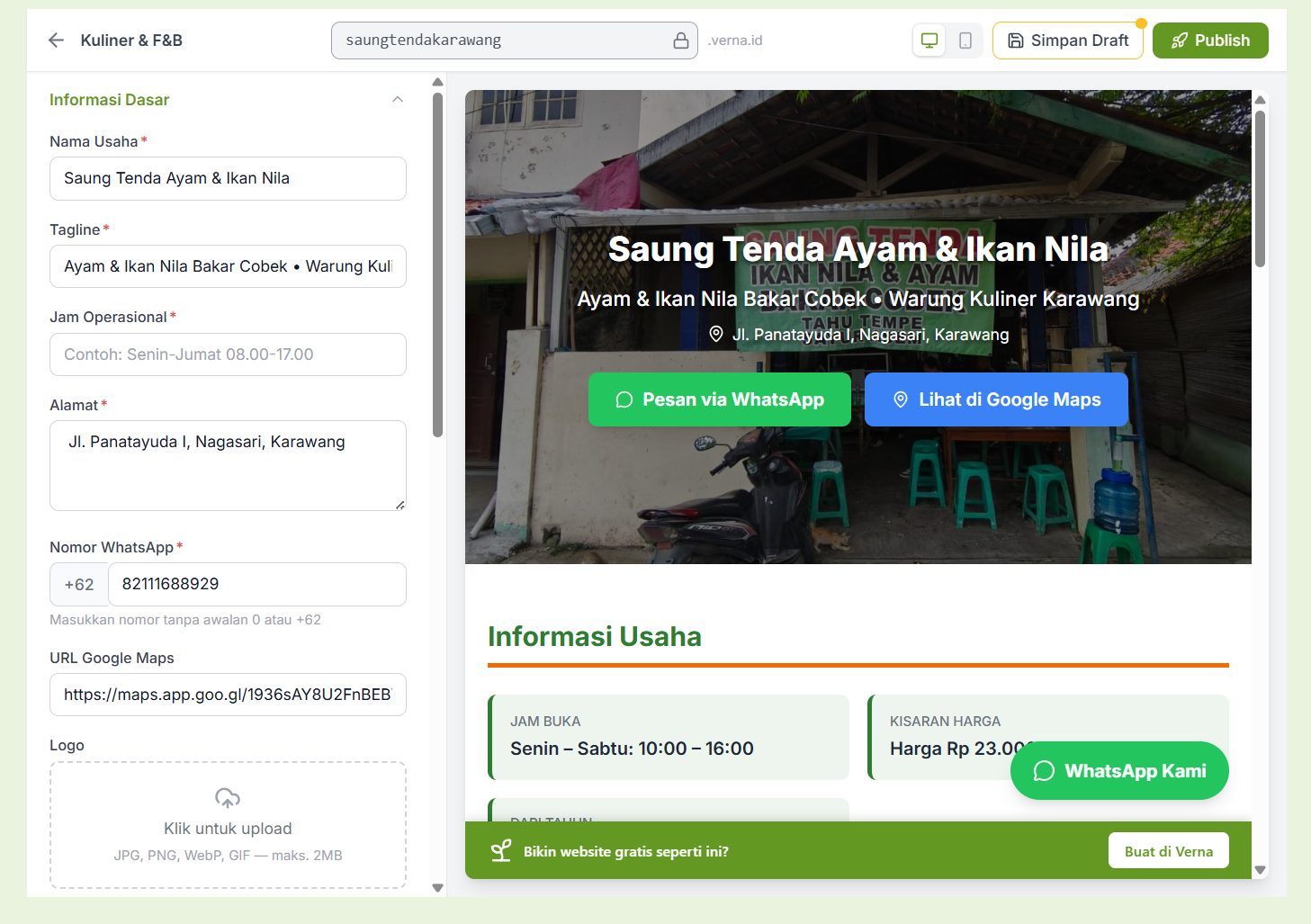Click the pin icon on Google Maps button
This screenshot has height=924, width=1311.
901,399
